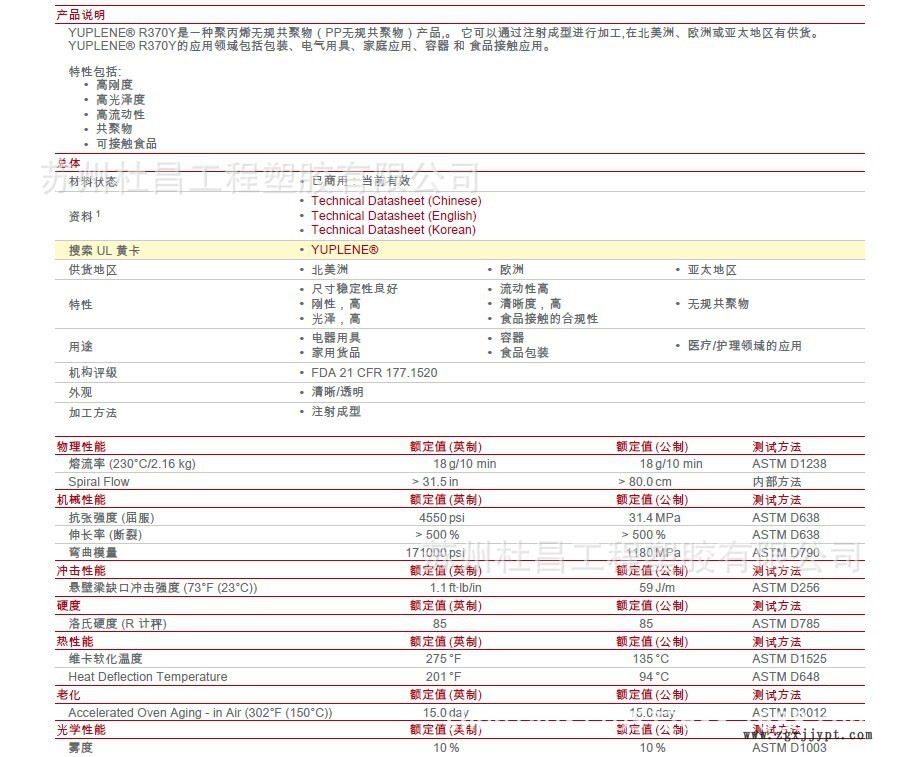The image size is (900, 757).
Task: Click the 59 J/m value
Action: point(657,588)
